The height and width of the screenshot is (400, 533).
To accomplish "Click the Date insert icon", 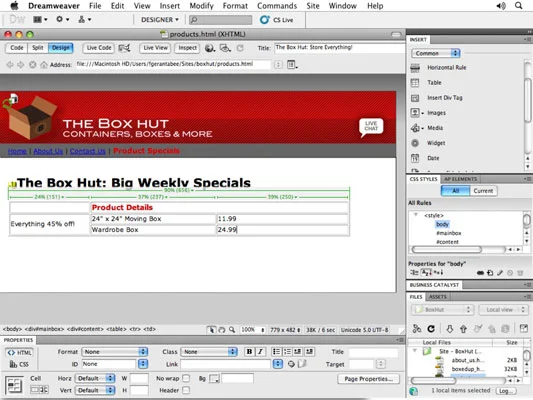I will pyautogui.click(x=415, y=158).
